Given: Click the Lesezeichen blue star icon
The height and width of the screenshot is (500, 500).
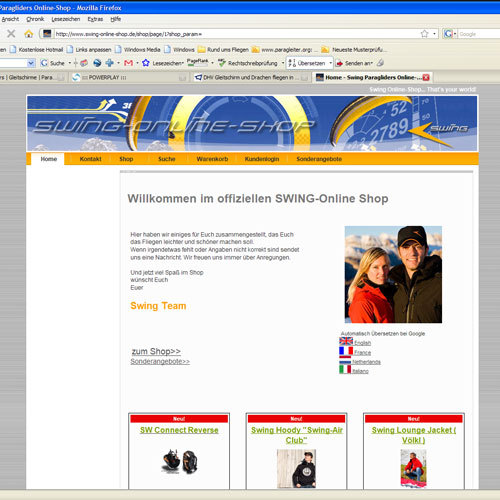Looking at the screenshot, I should pos(146,63).
